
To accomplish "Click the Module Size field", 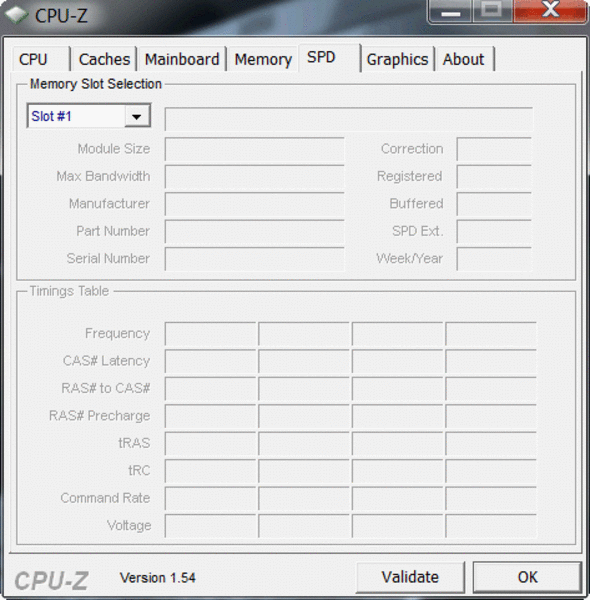I will tap(254, 149).
